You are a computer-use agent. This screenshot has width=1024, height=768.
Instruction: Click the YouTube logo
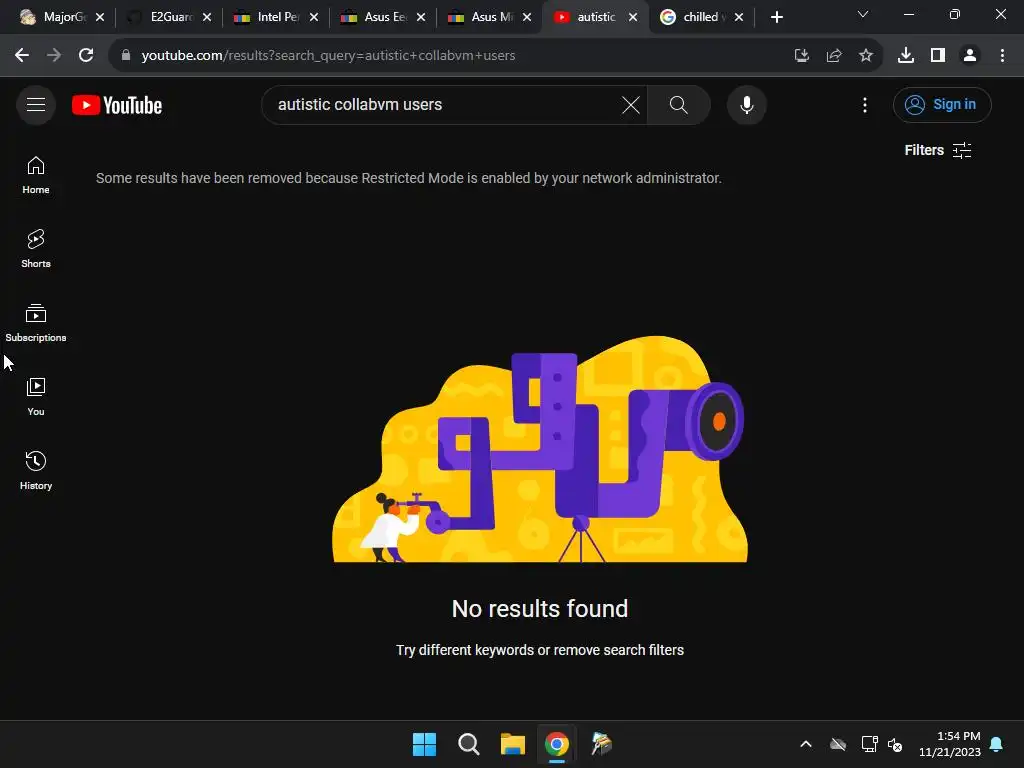(117, 105)
